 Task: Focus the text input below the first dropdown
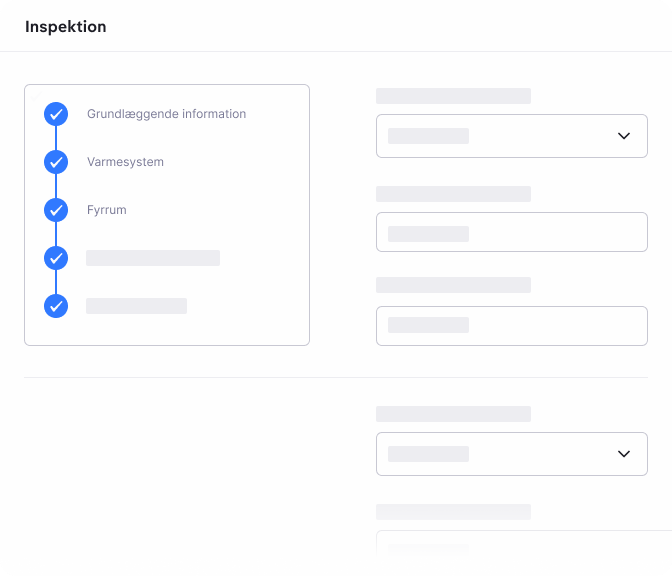pyautogui.click(x=511, y=232)
